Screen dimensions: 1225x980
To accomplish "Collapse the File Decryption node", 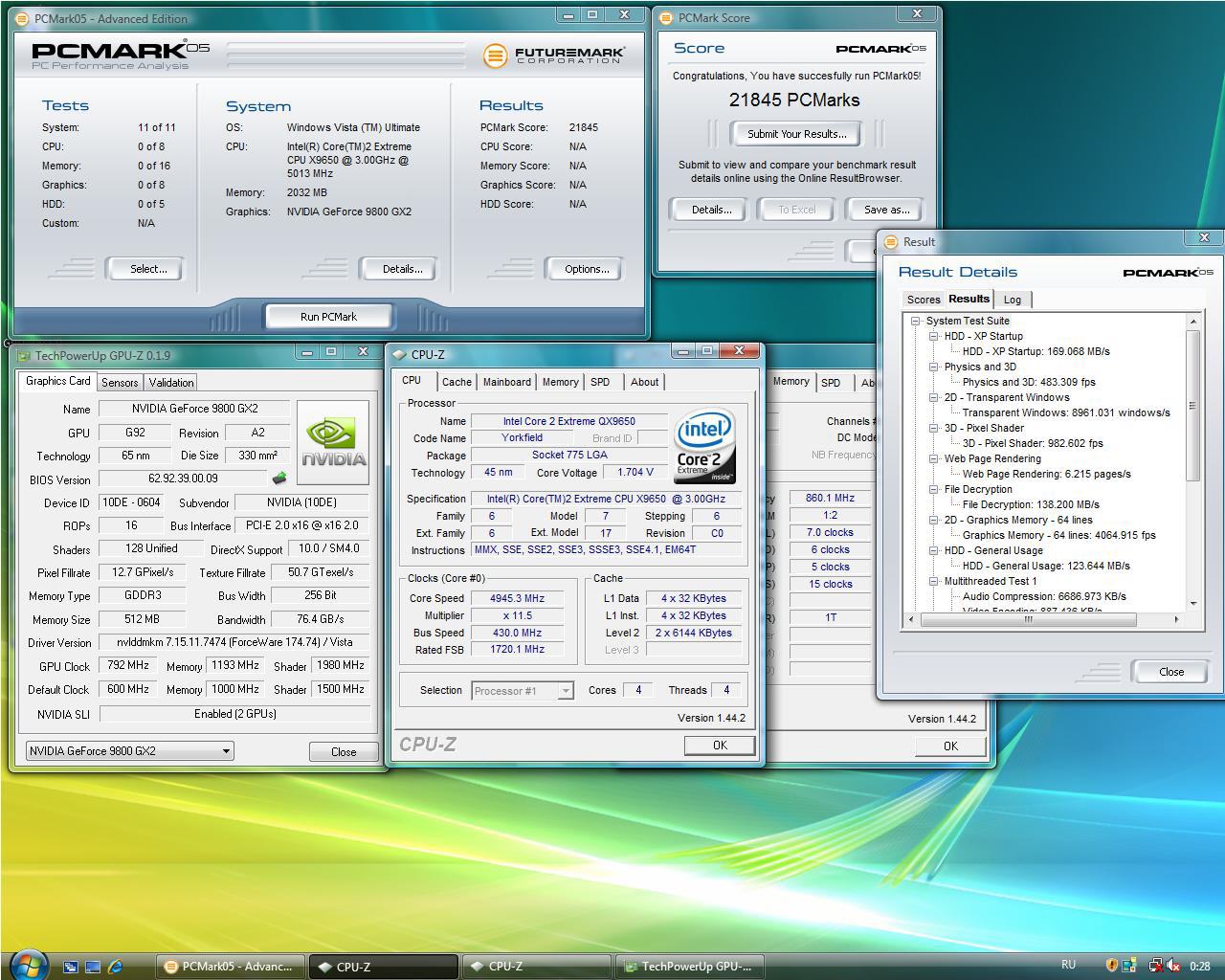I will (x=933, y=489).
